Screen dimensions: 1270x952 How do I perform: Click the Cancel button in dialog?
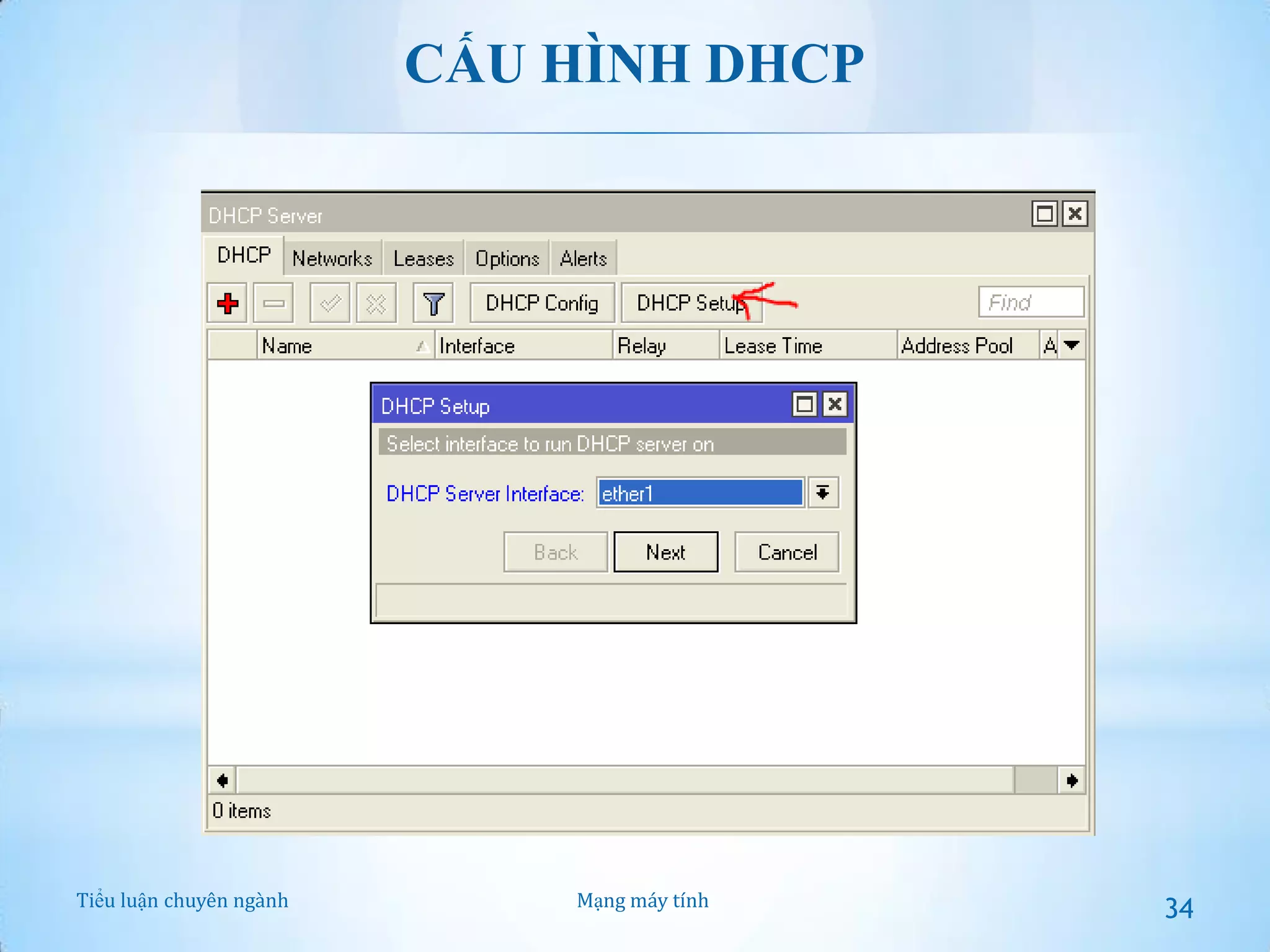click(787, 552)
